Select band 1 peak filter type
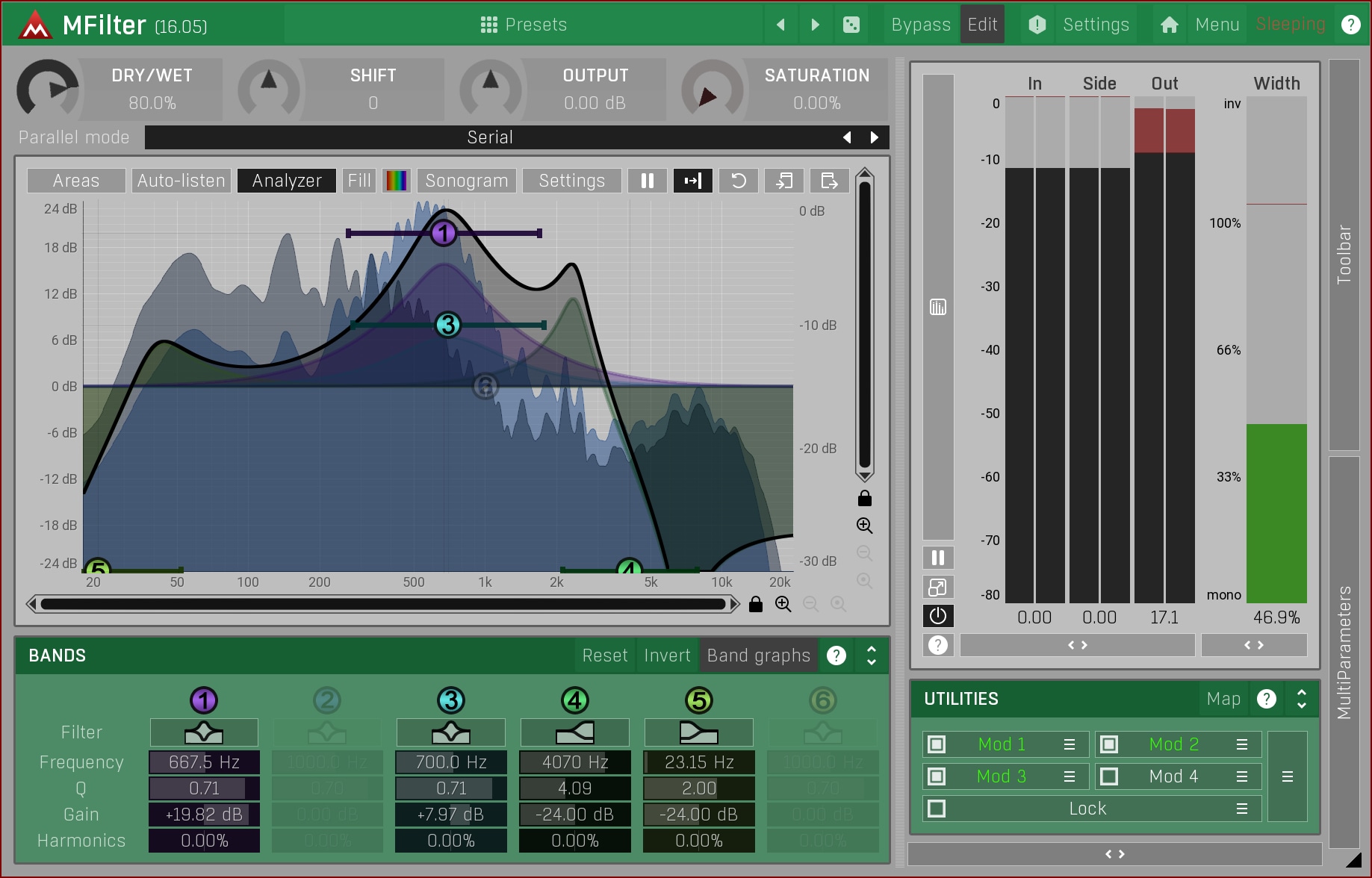 204,732
